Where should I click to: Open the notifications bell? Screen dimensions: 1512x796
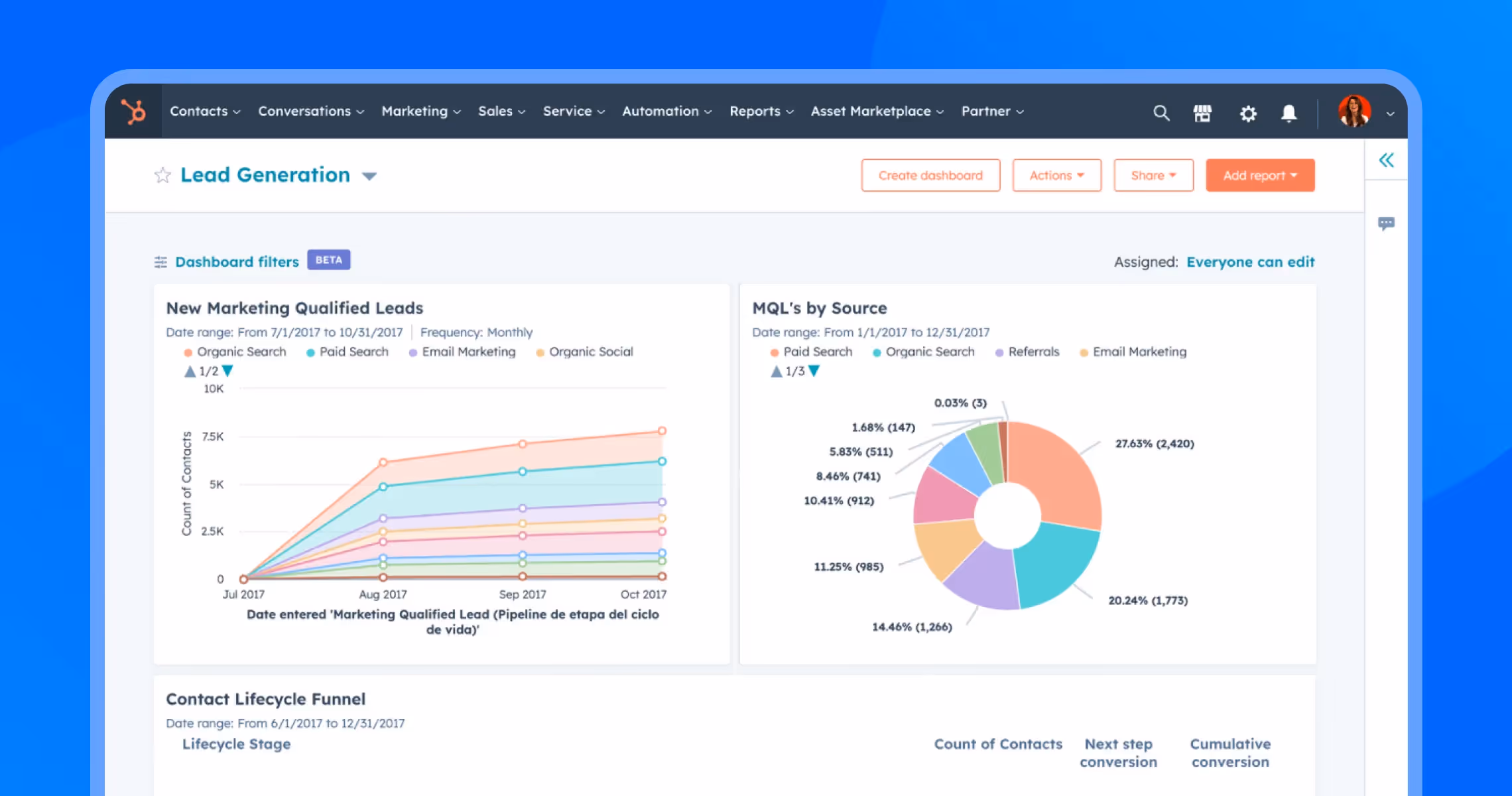click(x=1289, y=113)
